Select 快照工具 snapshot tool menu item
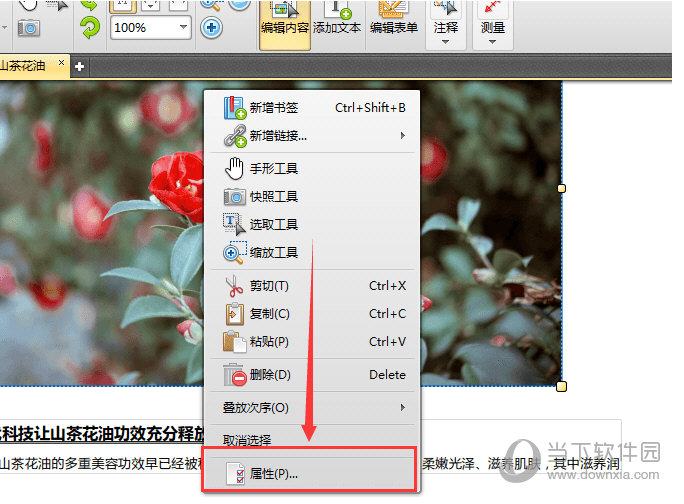Screen dimensions: 684x504 point(312,196)
